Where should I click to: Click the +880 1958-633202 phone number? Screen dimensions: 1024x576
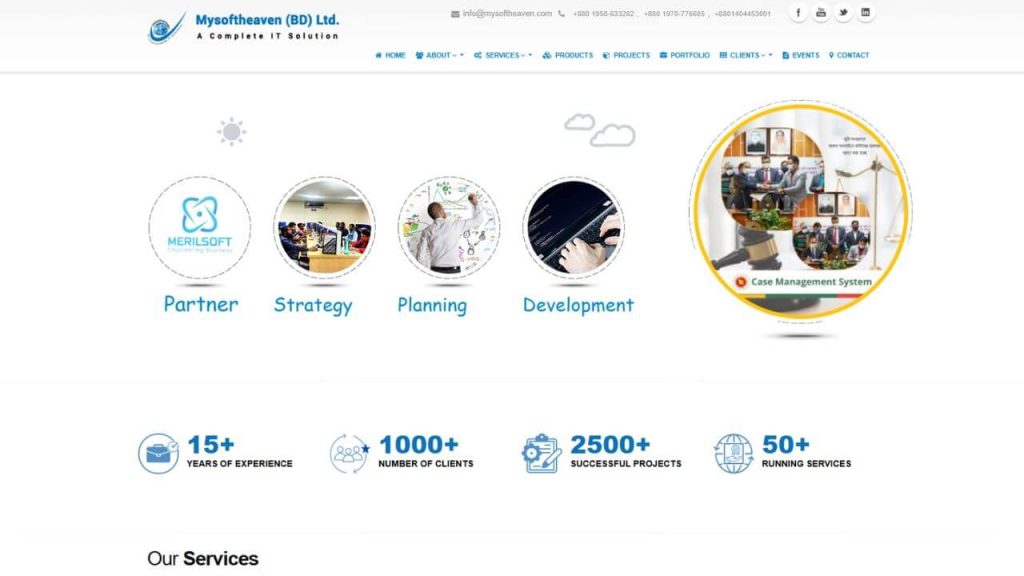(x=603, y=14)
